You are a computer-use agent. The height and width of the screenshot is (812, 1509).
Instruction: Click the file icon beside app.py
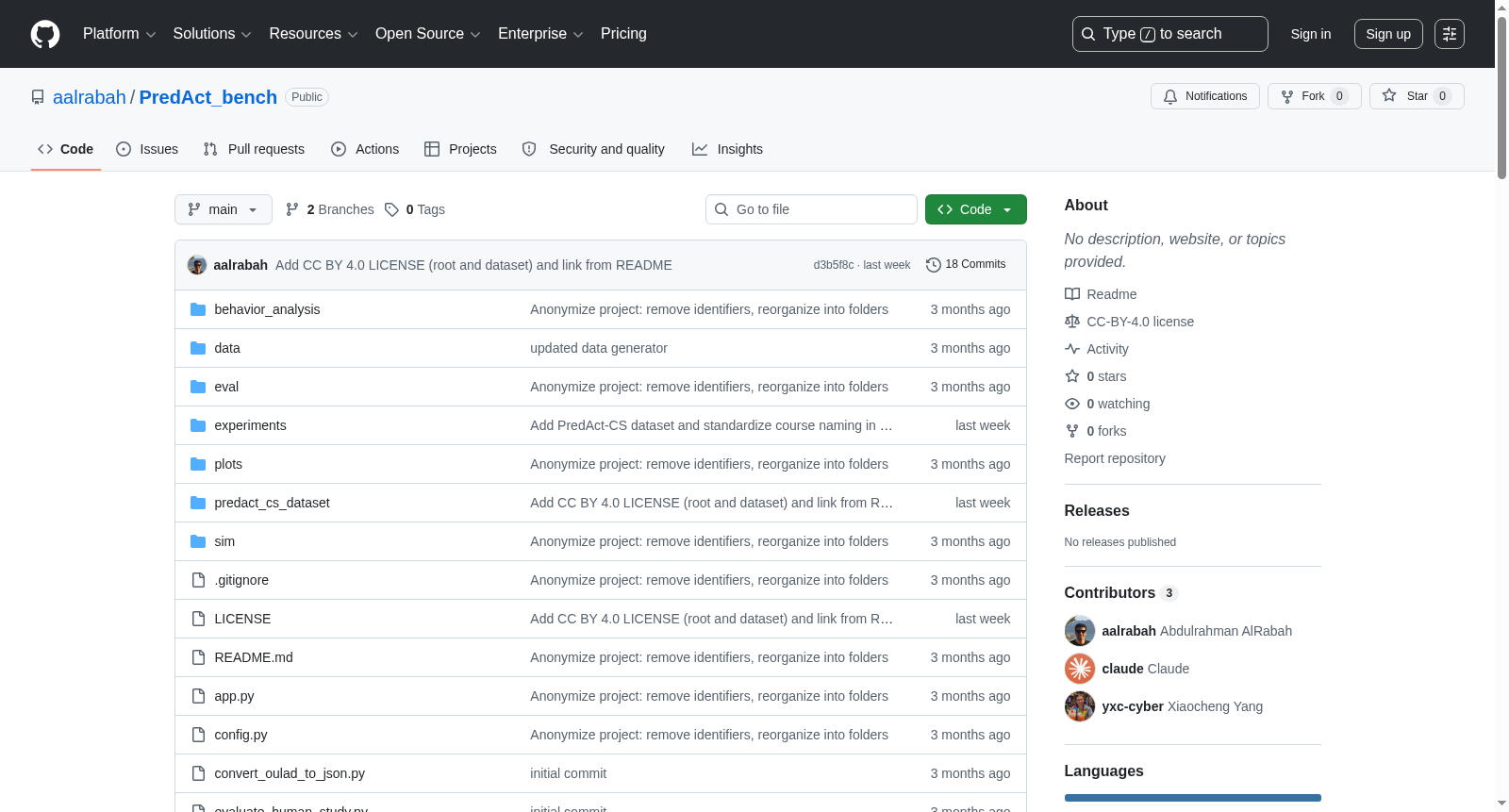pyautogui.click(x=198, y=696)
